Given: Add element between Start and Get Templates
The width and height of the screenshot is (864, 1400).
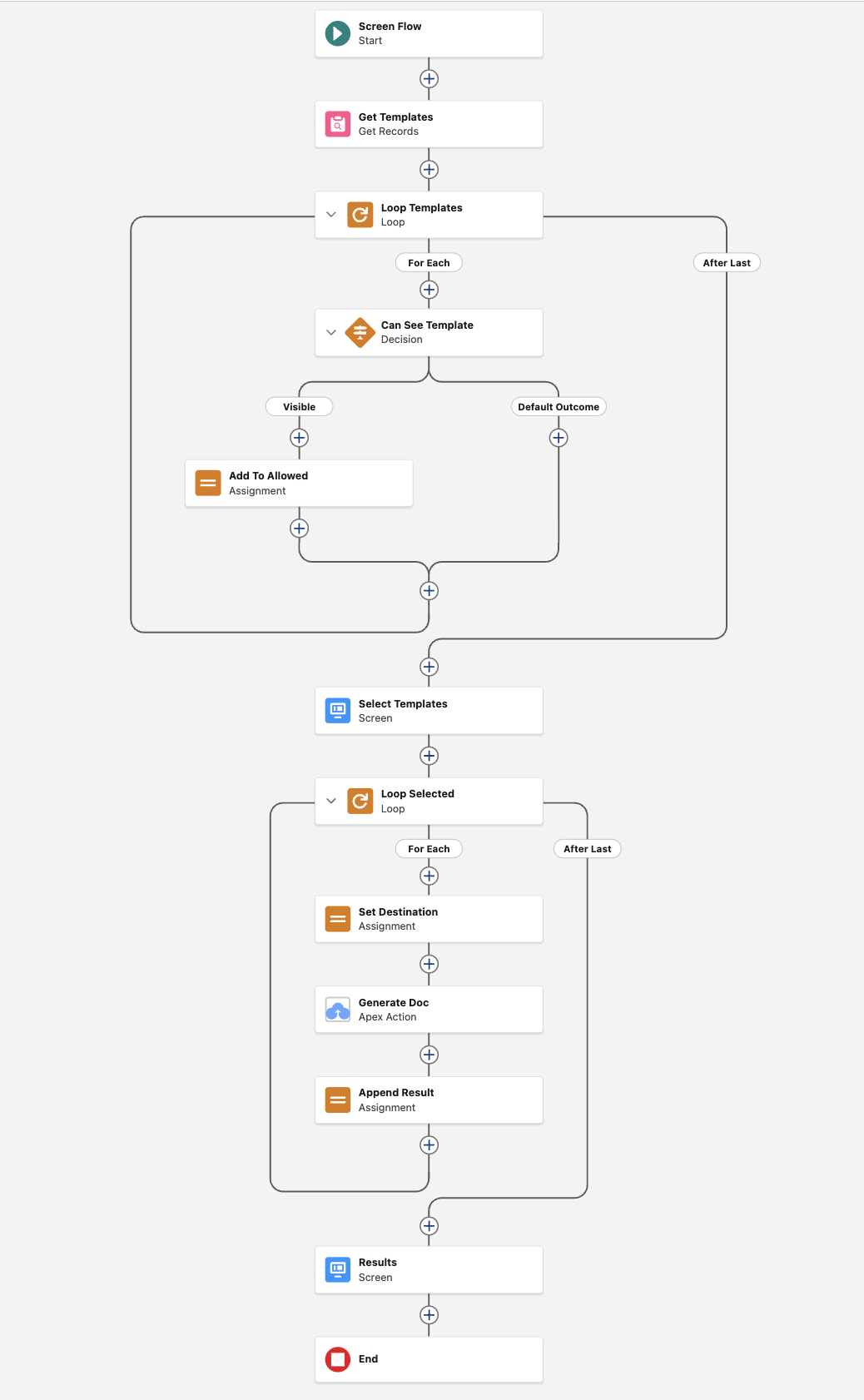Looking at the screenshot, I should 429,79.
